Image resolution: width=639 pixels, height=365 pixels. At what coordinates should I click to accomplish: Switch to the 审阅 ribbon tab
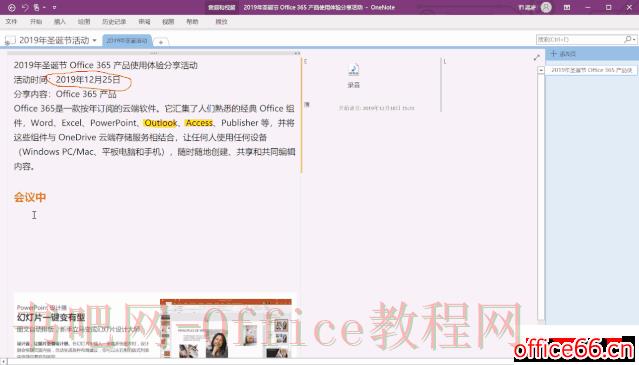tap(144, 22)
